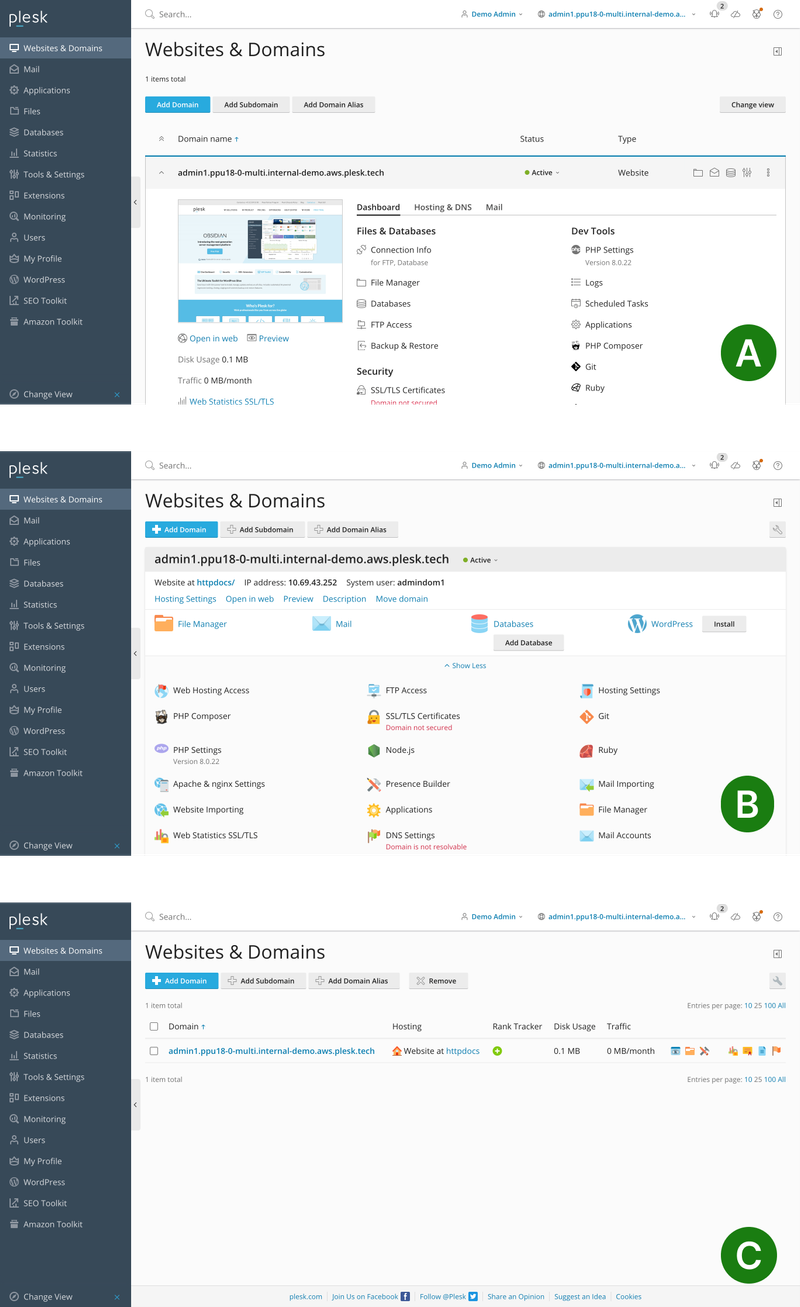Viewport: 800px width, 1307px height.
Task: Click the notifications bell in the top bar
Action: [714, 14]
